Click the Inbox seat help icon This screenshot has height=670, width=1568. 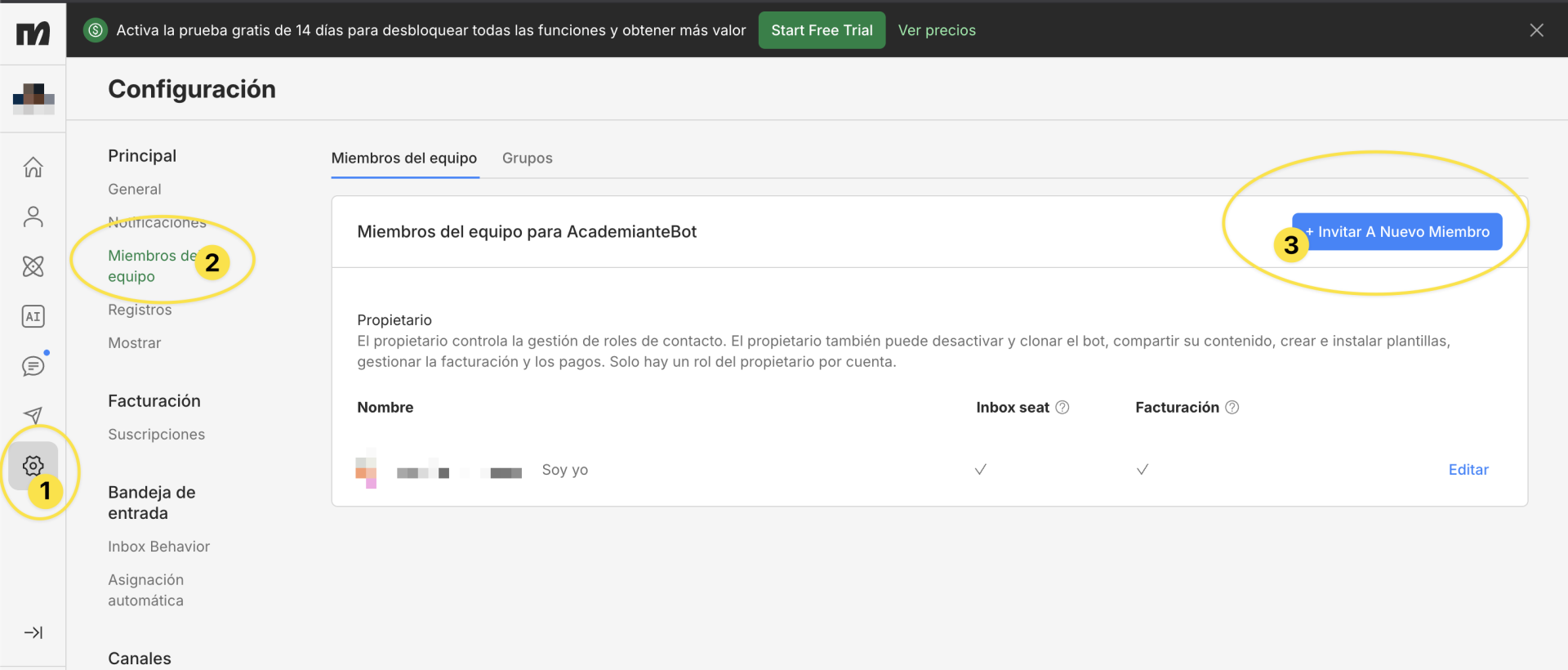pos(1062,407)
